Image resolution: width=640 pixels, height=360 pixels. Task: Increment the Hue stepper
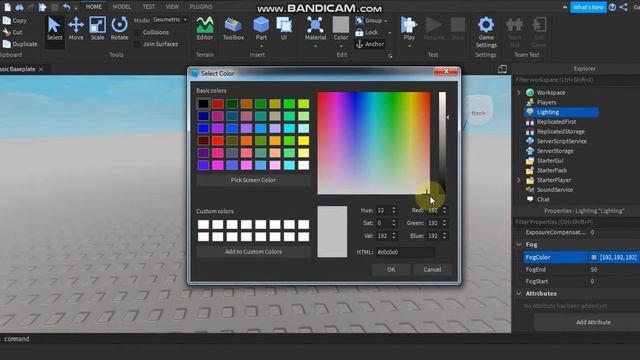(394, 208)
